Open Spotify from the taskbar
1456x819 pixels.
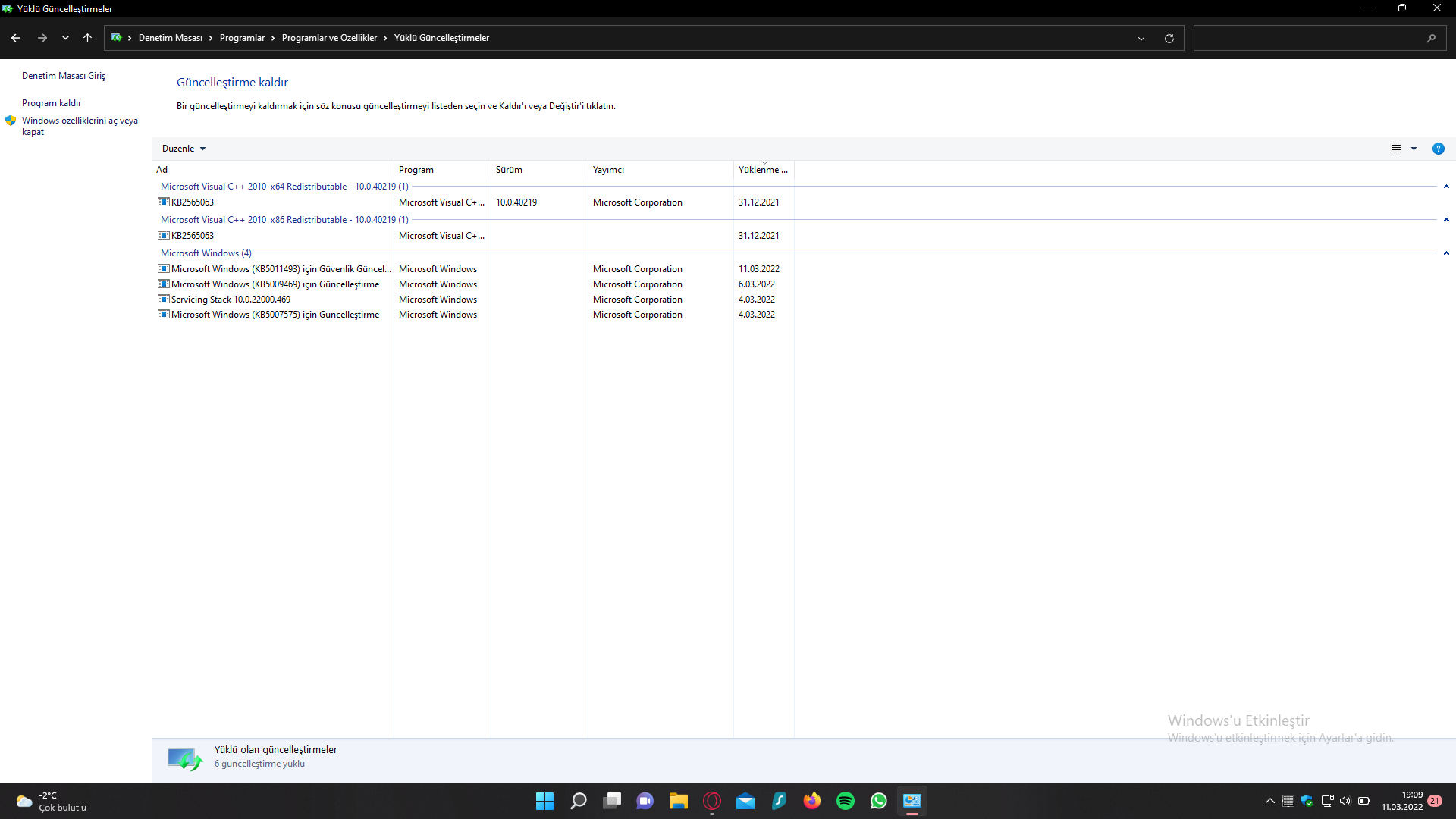point(846,801)
